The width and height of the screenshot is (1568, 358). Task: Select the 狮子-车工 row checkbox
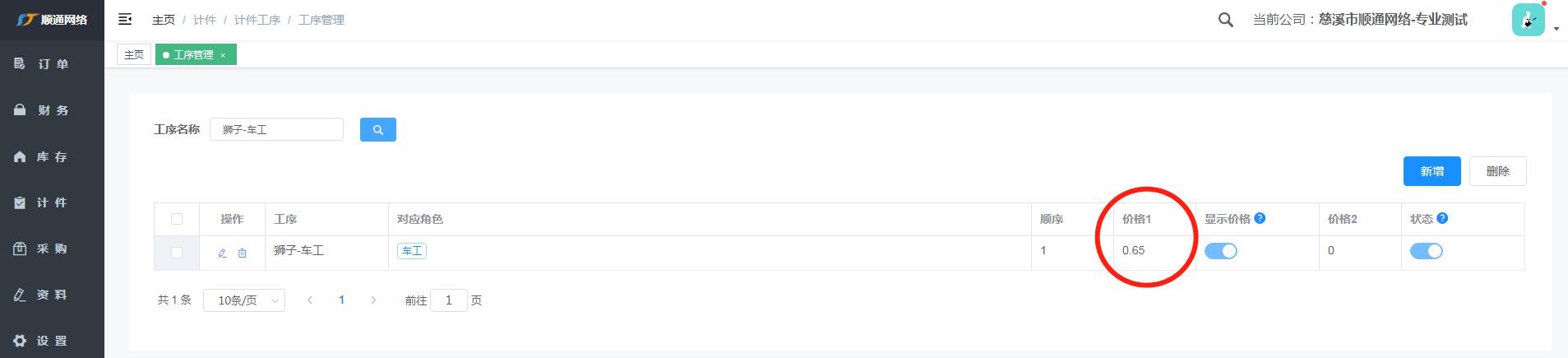[177, 253]
